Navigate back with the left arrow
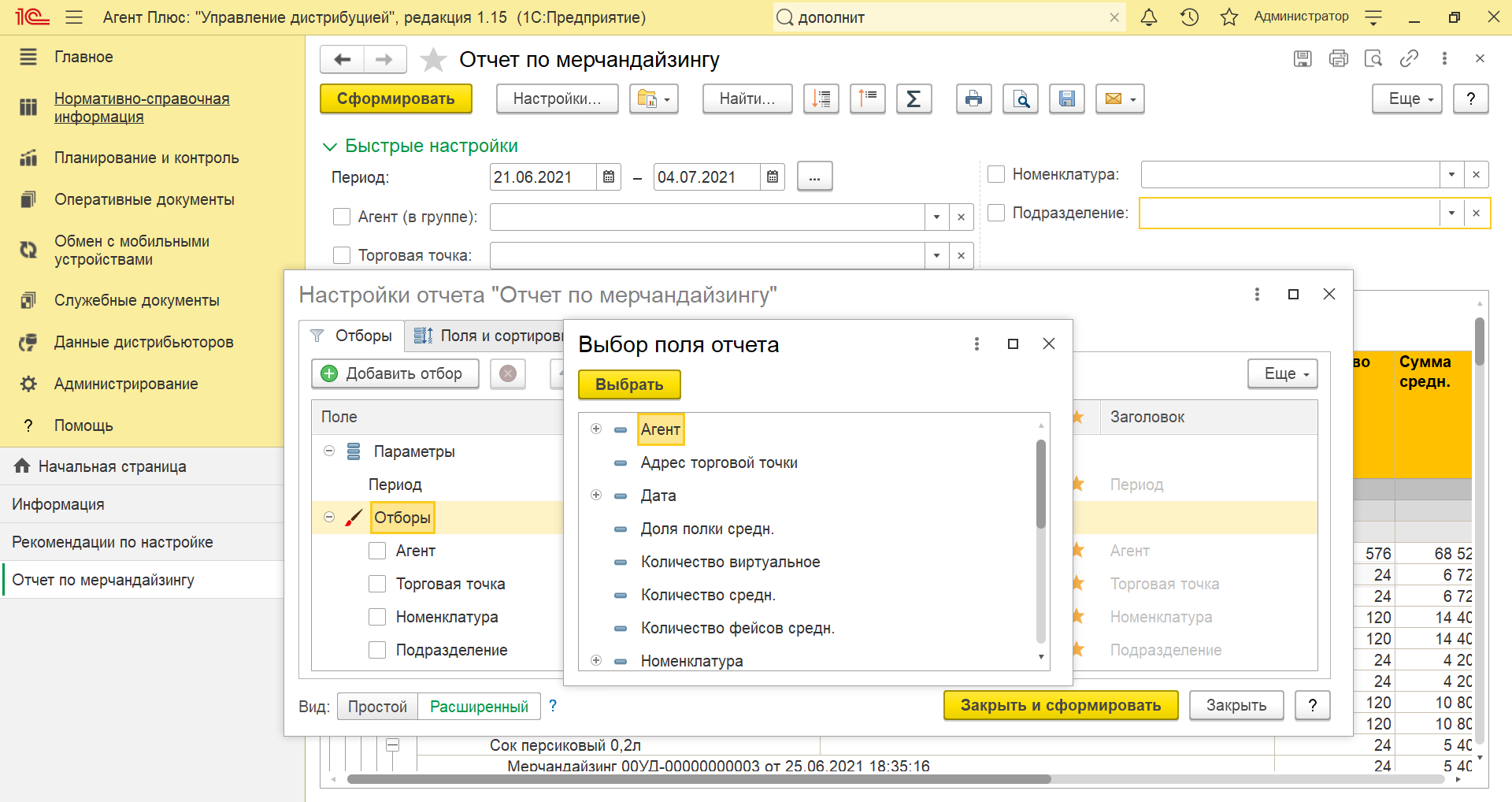The height and width of the screenshot is (802, 1512). point(343,59)
